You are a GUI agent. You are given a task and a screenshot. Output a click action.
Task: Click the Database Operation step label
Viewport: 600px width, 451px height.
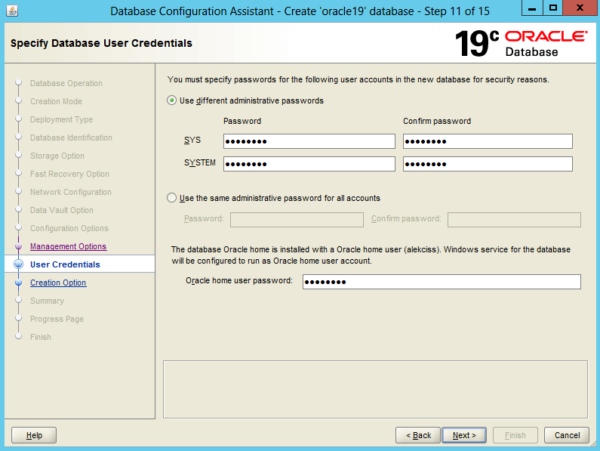pos(66,83)
